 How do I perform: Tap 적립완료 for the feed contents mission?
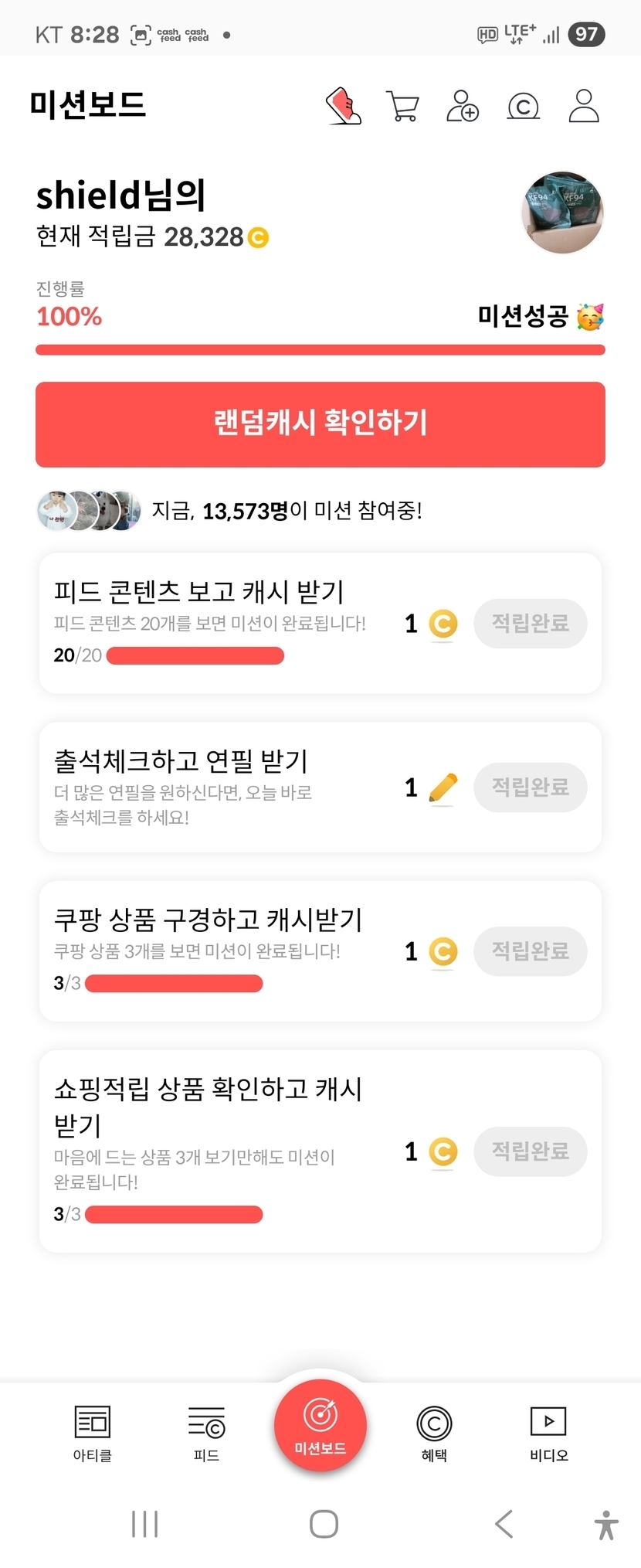pos(531,624)
